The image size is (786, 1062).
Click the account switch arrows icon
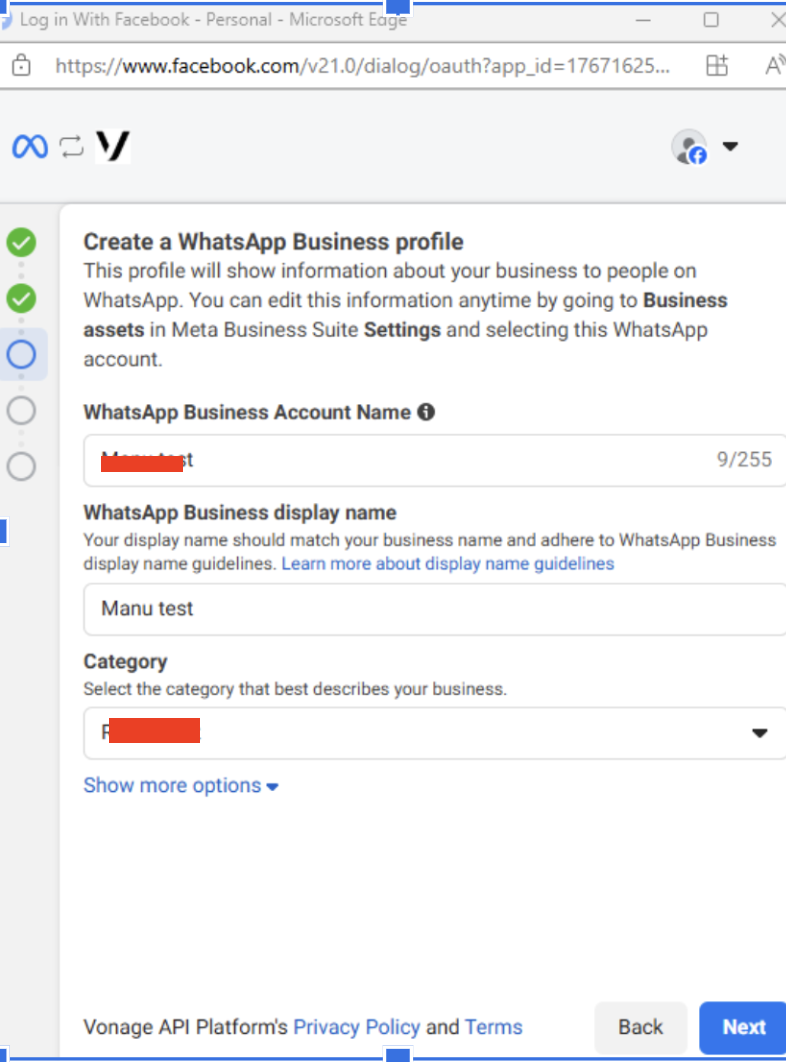(71, 146)
